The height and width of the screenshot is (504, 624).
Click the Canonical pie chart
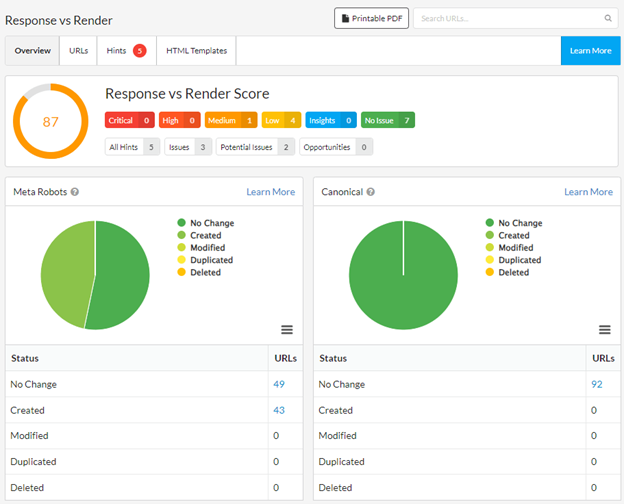click(403, 275)
